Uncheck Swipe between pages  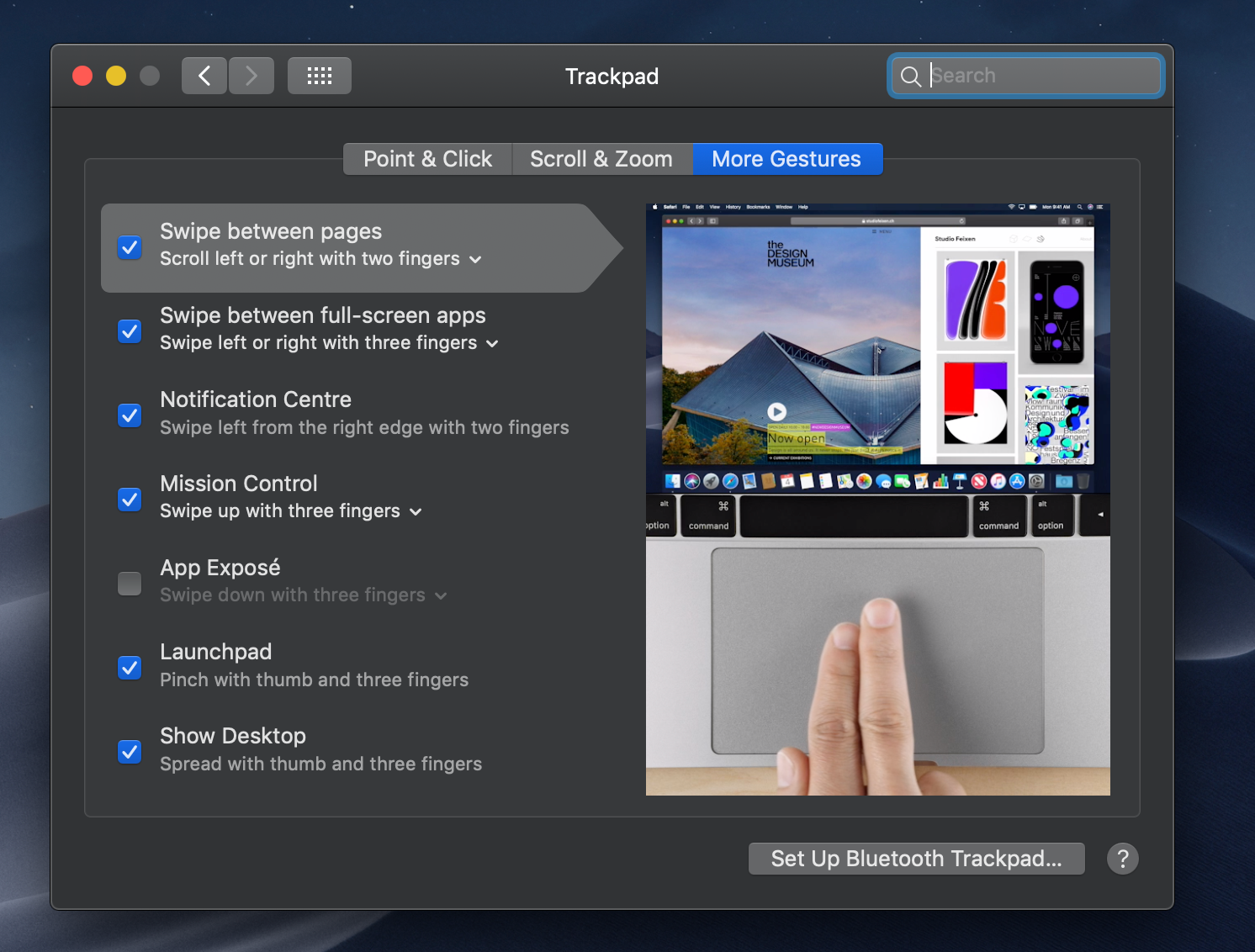tap(130, 247)
